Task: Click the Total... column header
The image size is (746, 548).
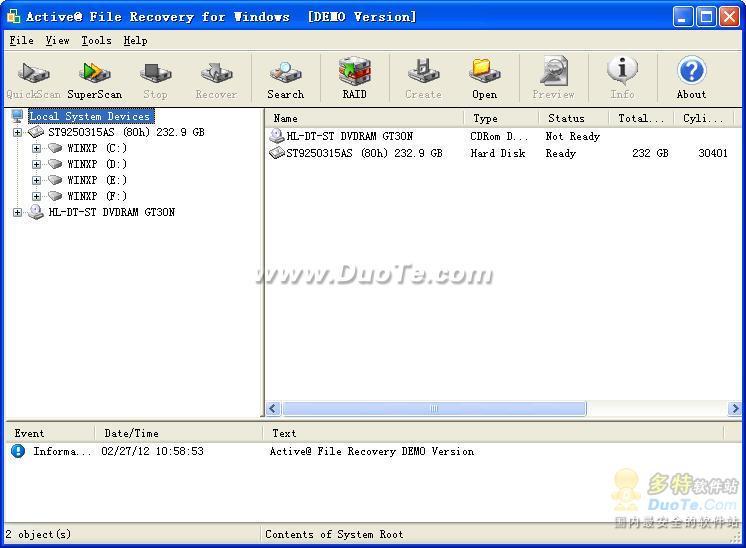Action: [x=641, y=118]
